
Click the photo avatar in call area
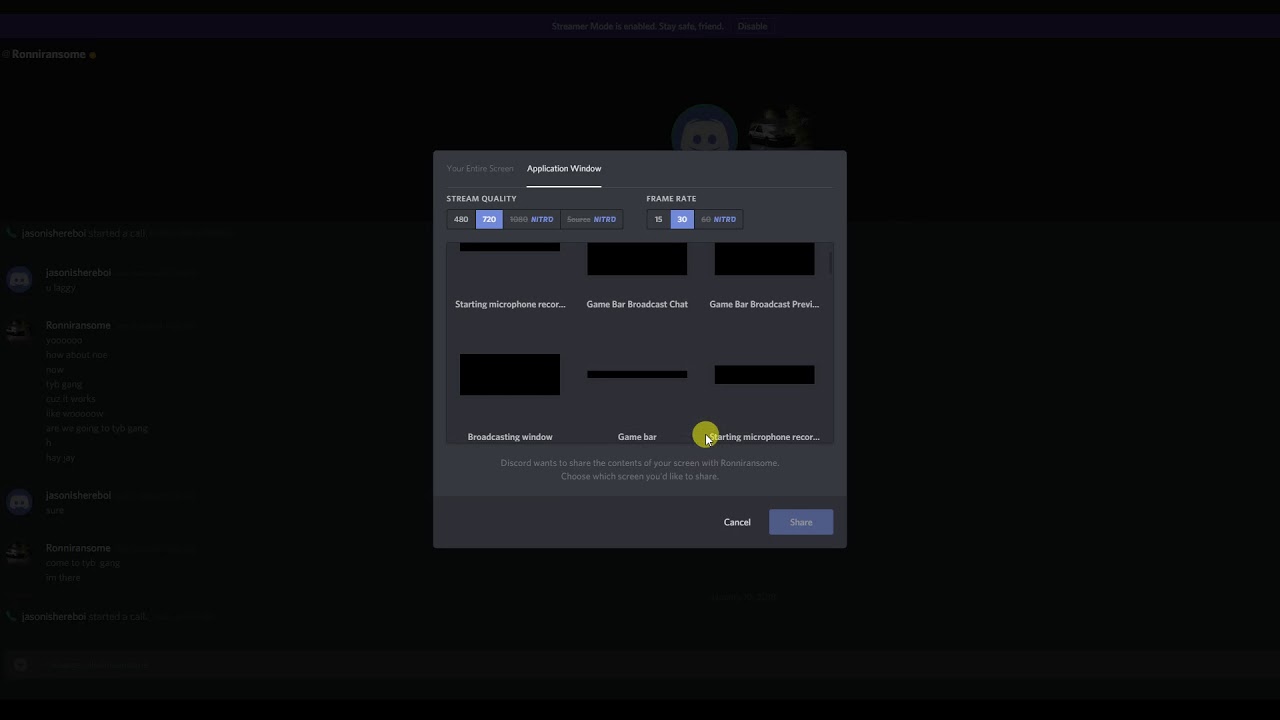point(779,129)
